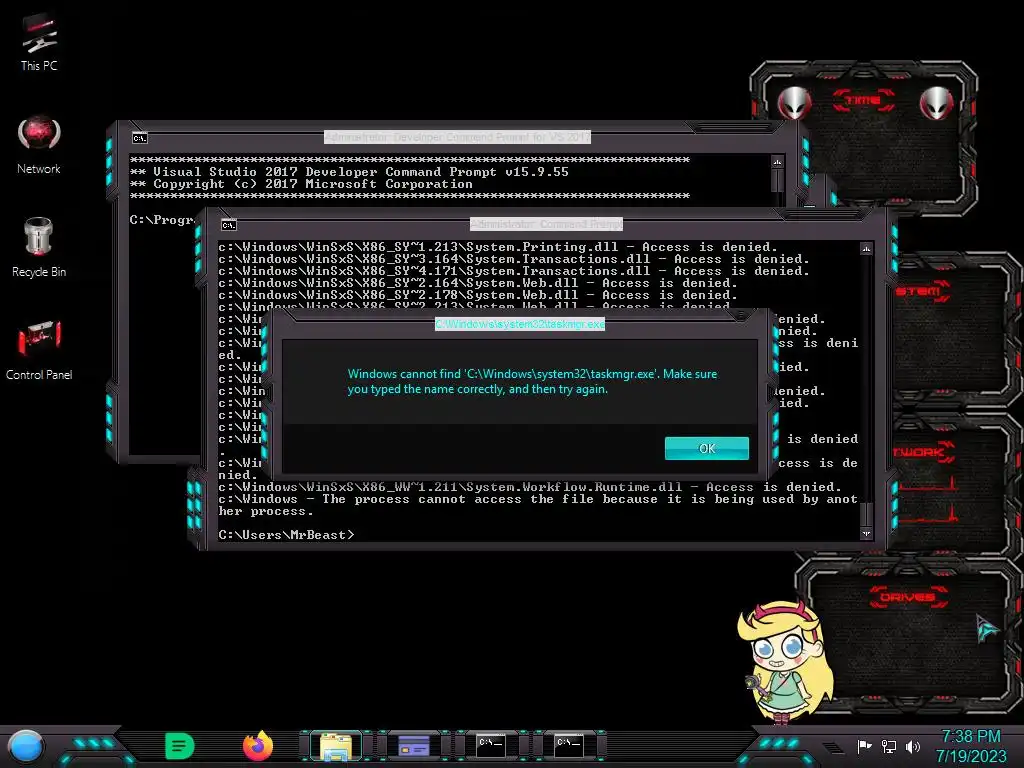The height and width of the screenshot is (768, 1024).
Task: Open the Action Center flag tray icon
Action: click(864, 746)
